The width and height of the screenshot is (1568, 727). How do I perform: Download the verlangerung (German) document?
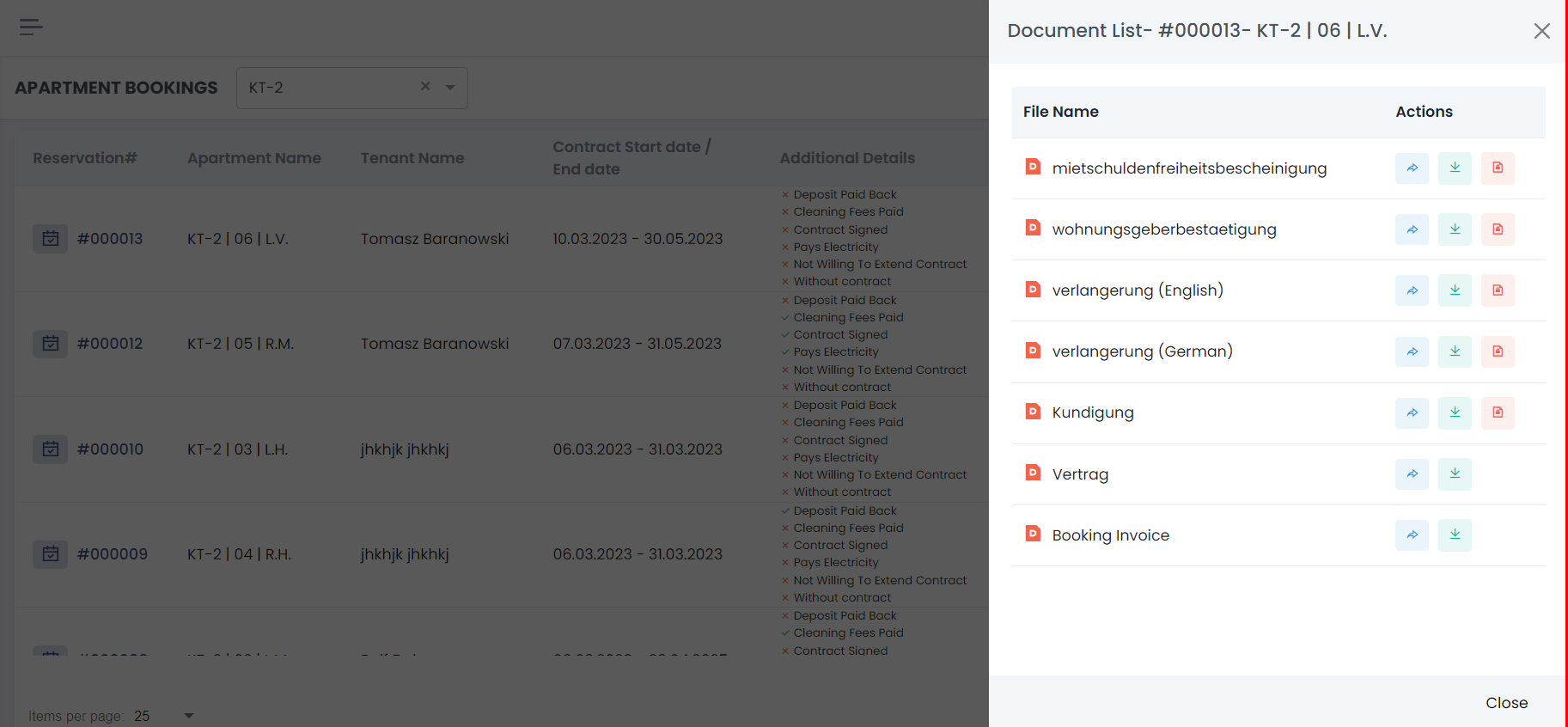(1455, 351)
